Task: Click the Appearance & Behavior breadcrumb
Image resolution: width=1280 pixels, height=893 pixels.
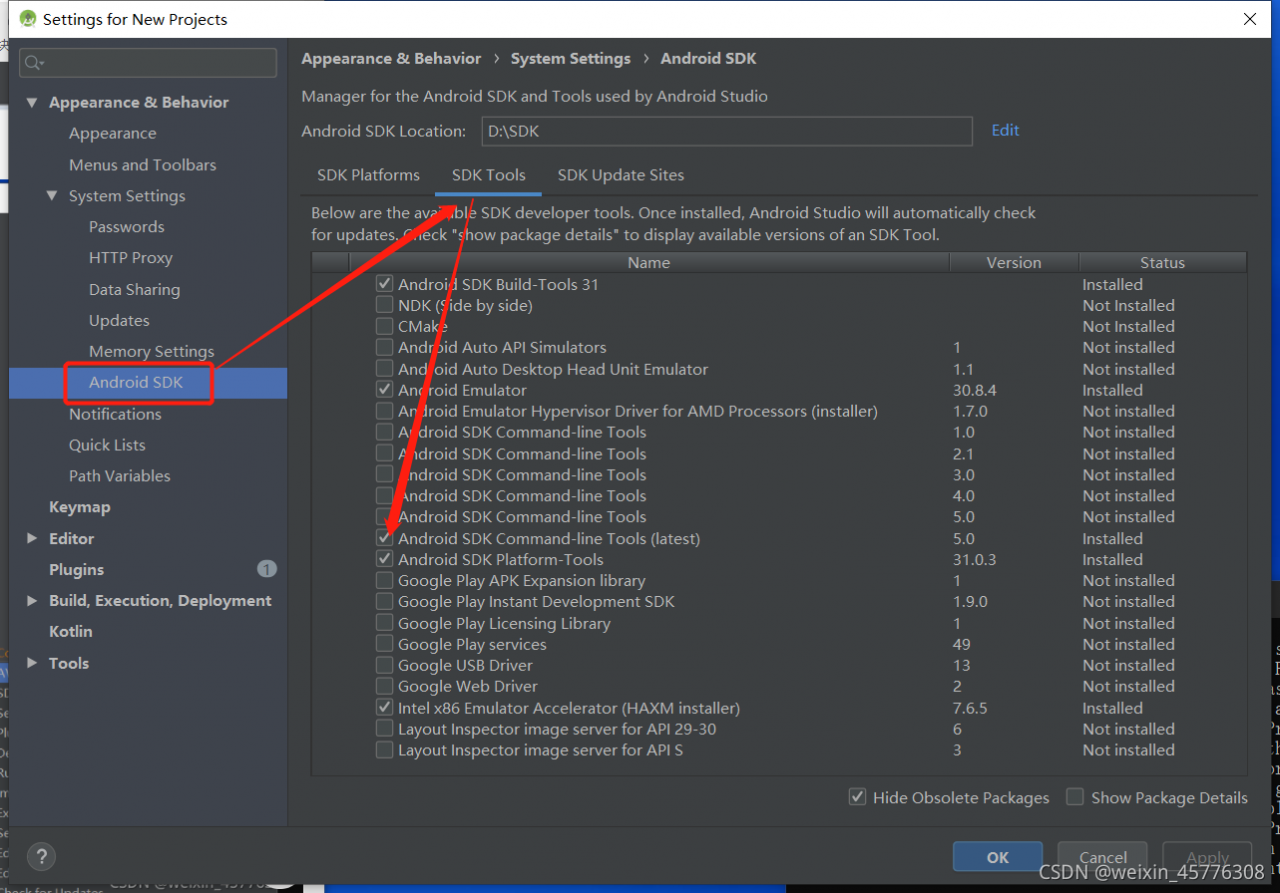Action: 391,59
